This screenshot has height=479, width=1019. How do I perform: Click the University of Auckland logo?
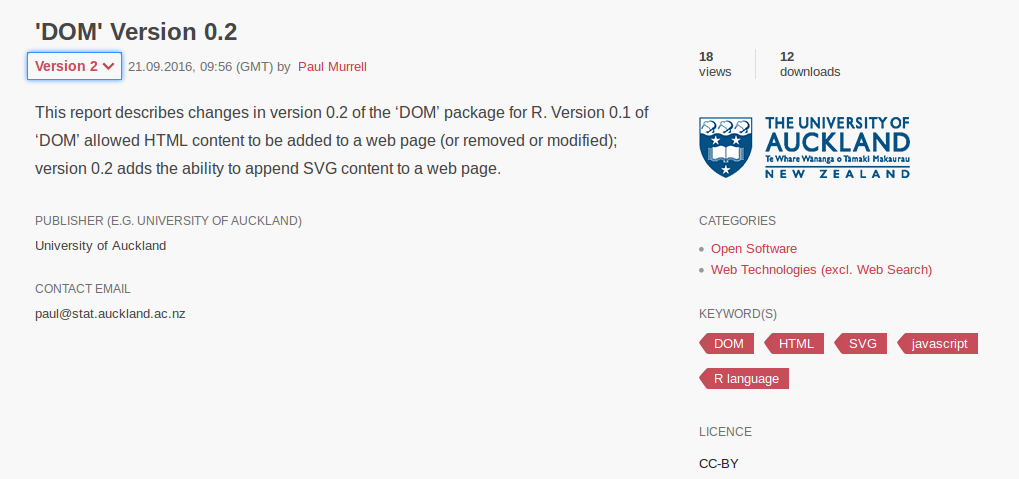point(804,148)
